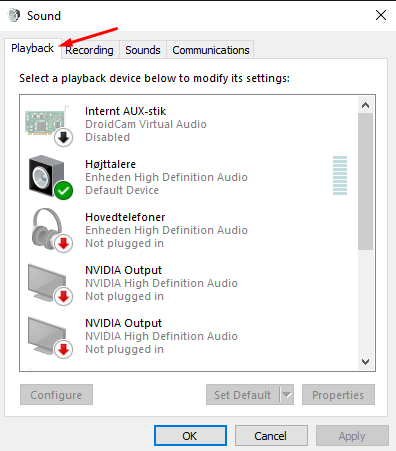This screenshot has height=451, width=396.
Task: Click the Set Default button
Action: coord(242,395)
